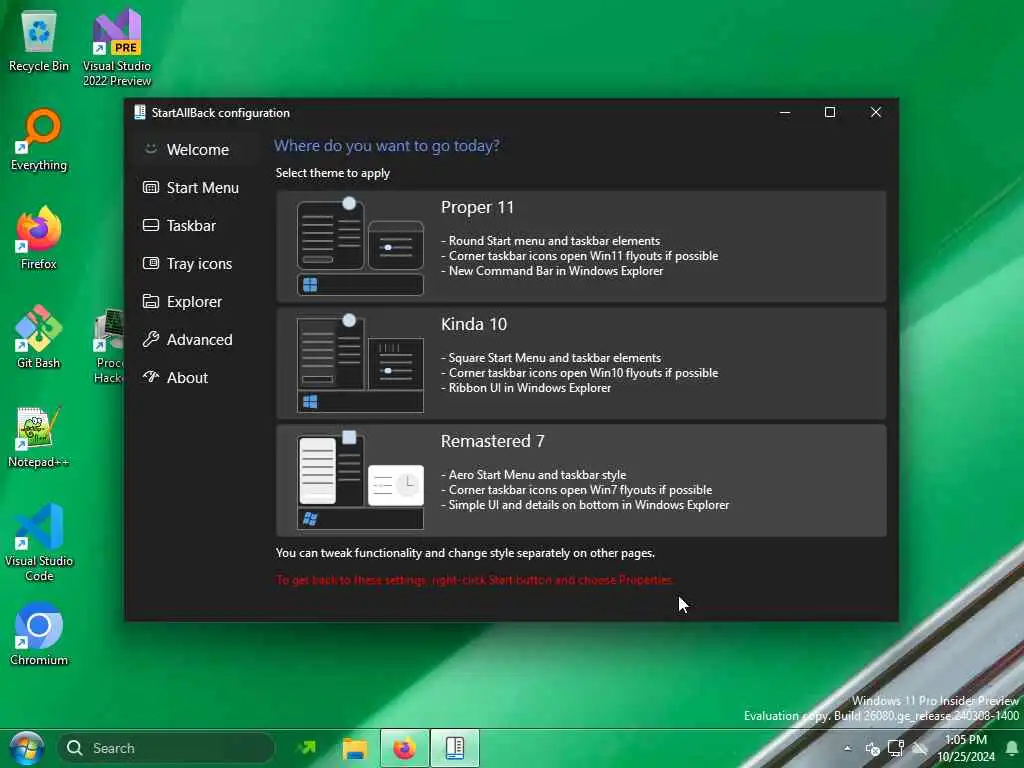
Task: Click the Welcome smiley icon
Action: tap(151, 149)
